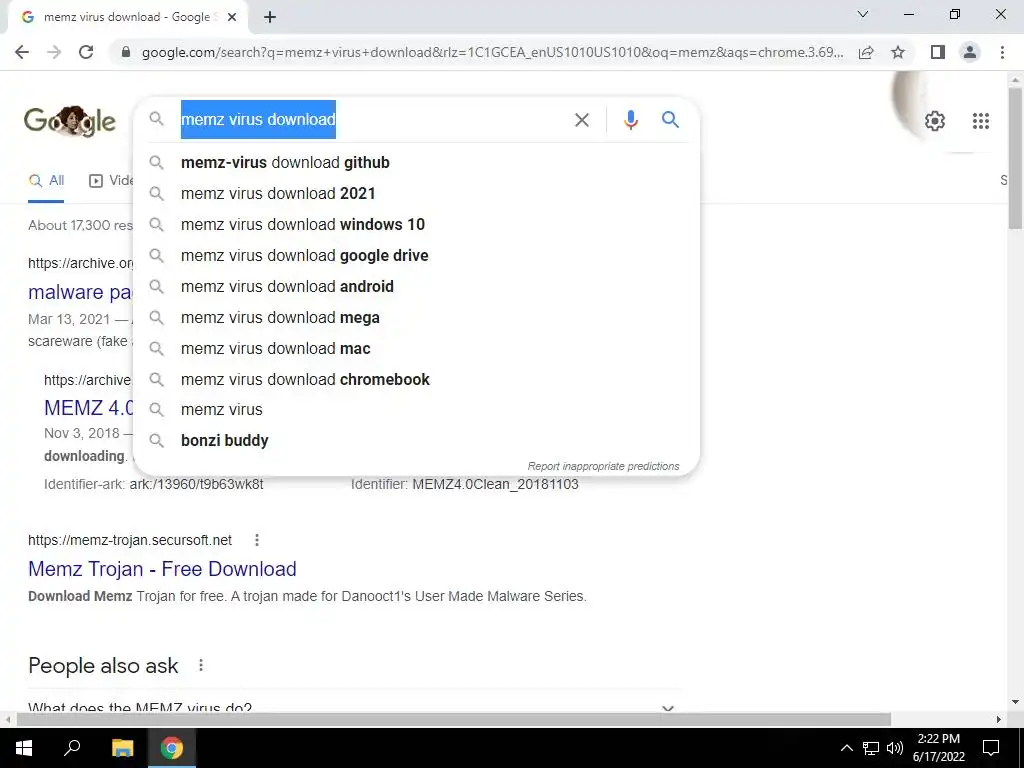Viewport: 1024px width, 768px height.
Task: Select 'memz-virus download github' suggestion
Action: (x=285, y=163)
